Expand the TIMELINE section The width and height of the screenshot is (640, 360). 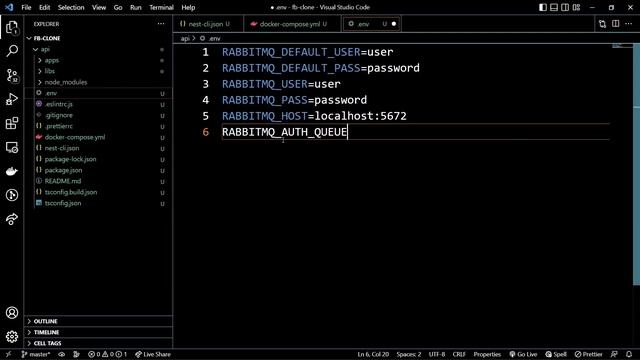98,332
